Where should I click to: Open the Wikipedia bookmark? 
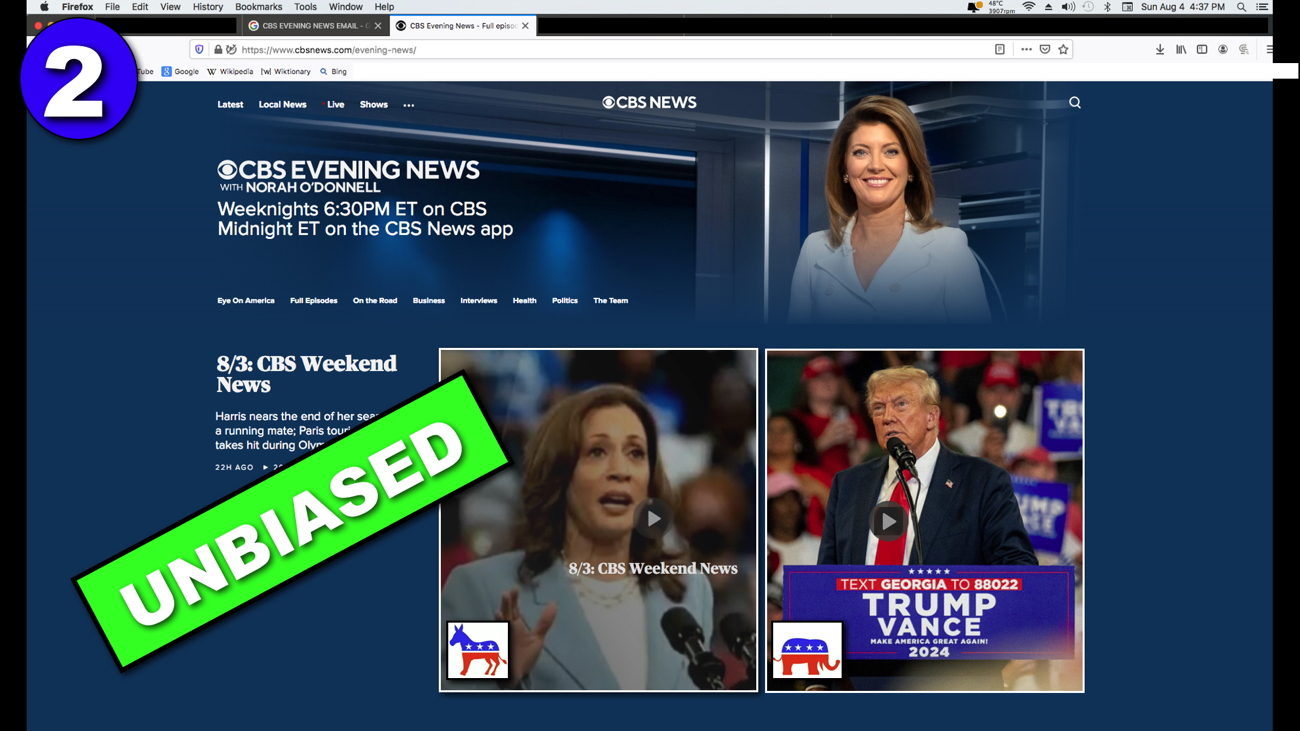click(230, 72)
